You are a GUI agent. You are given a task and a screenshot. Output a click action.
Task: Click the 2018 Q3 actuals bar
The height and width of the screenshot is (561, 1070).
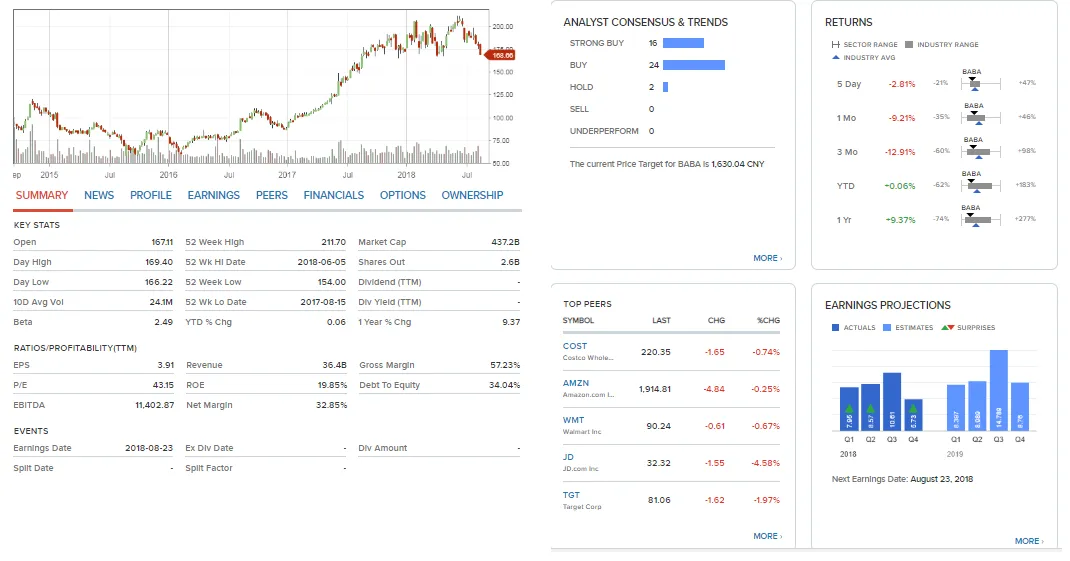pos(892,401)
